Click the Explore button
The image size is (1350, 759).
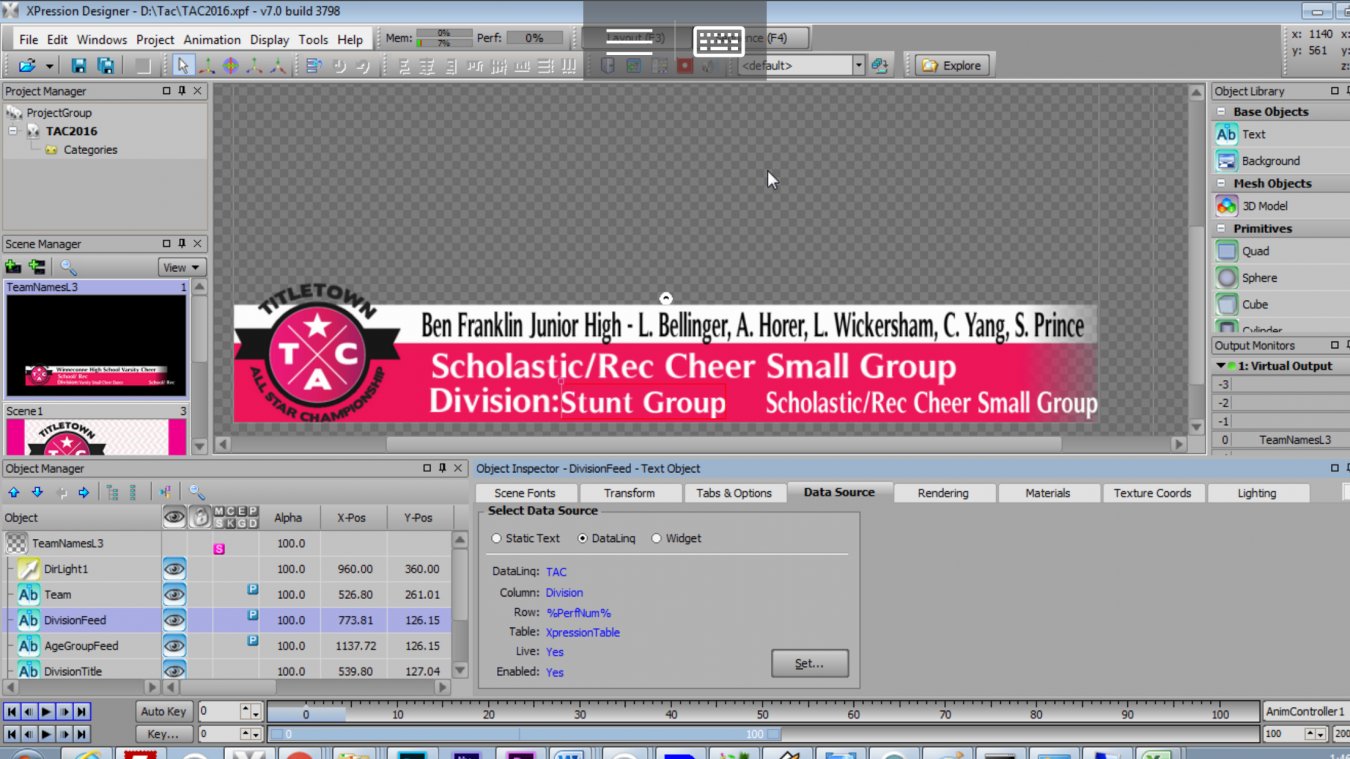(x=953, y=66)
